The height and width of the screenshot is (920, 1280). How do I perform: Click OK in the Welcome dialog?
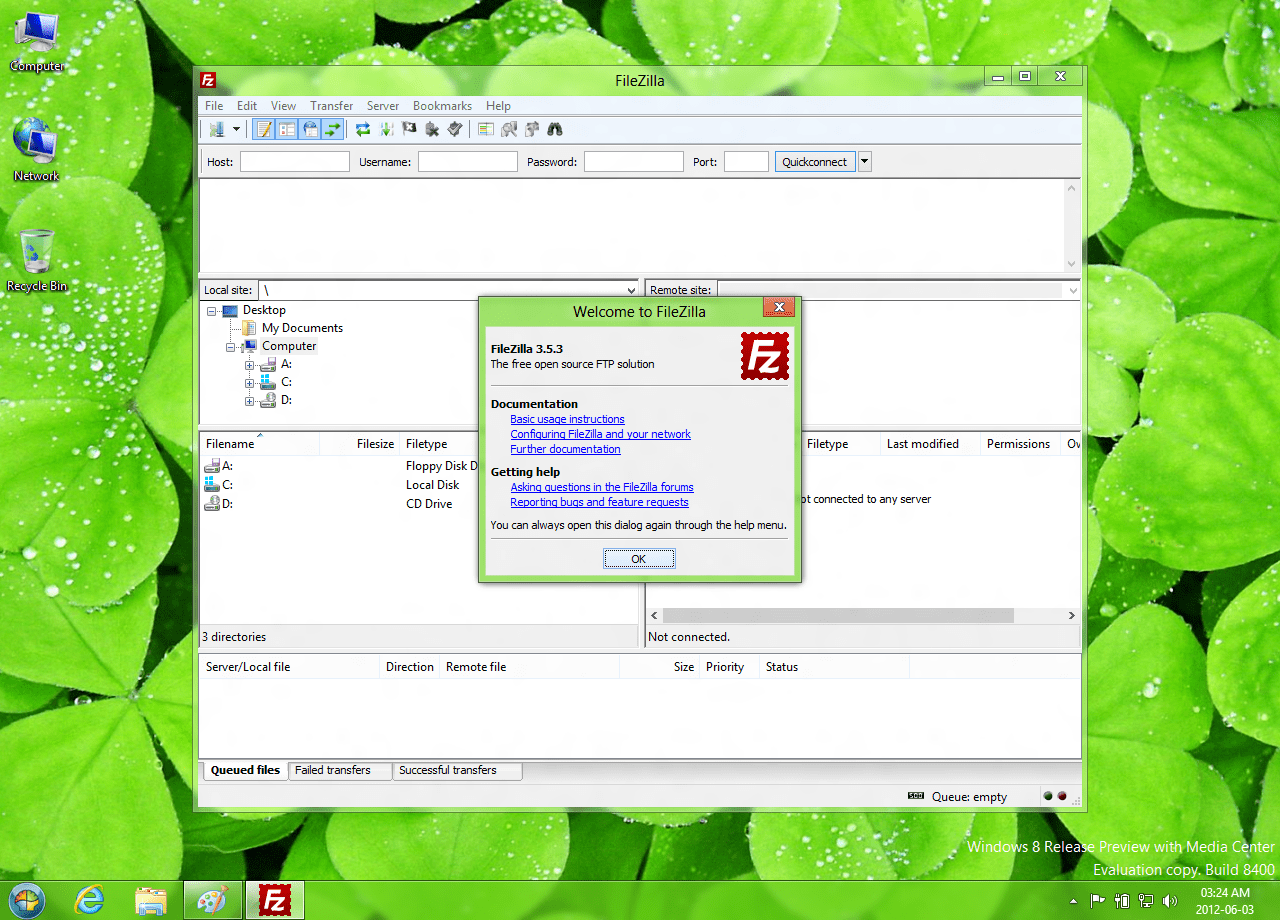[639, 559]
